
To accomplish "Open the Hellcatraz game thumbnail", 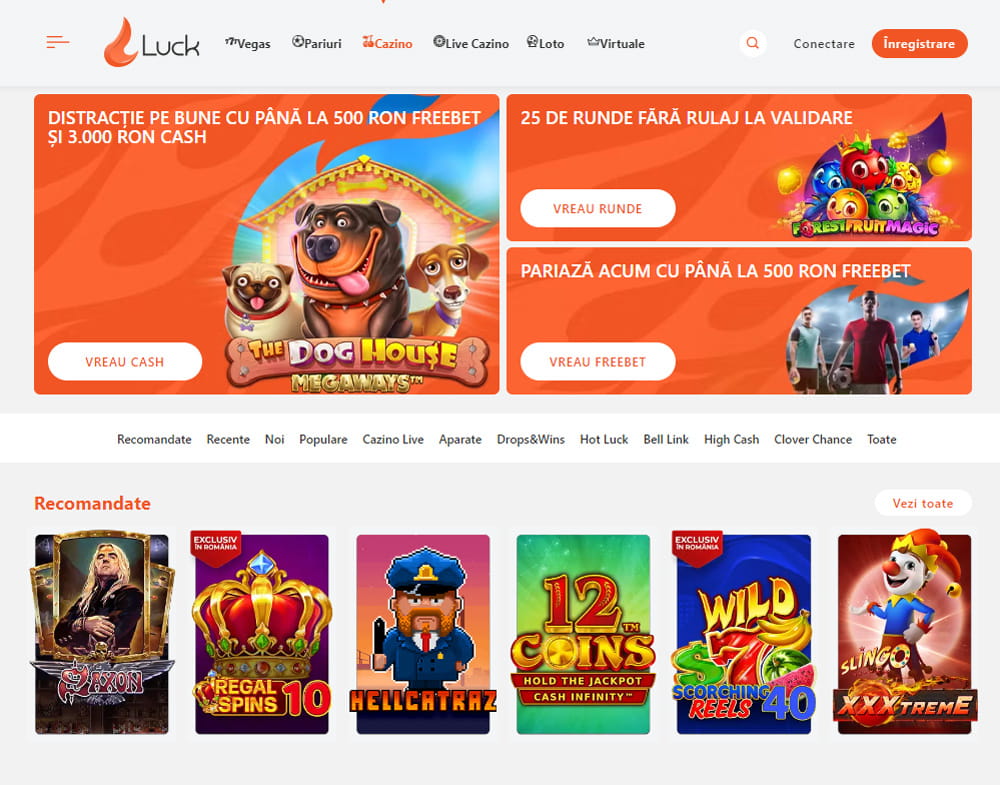I will (x=423, y=635).
